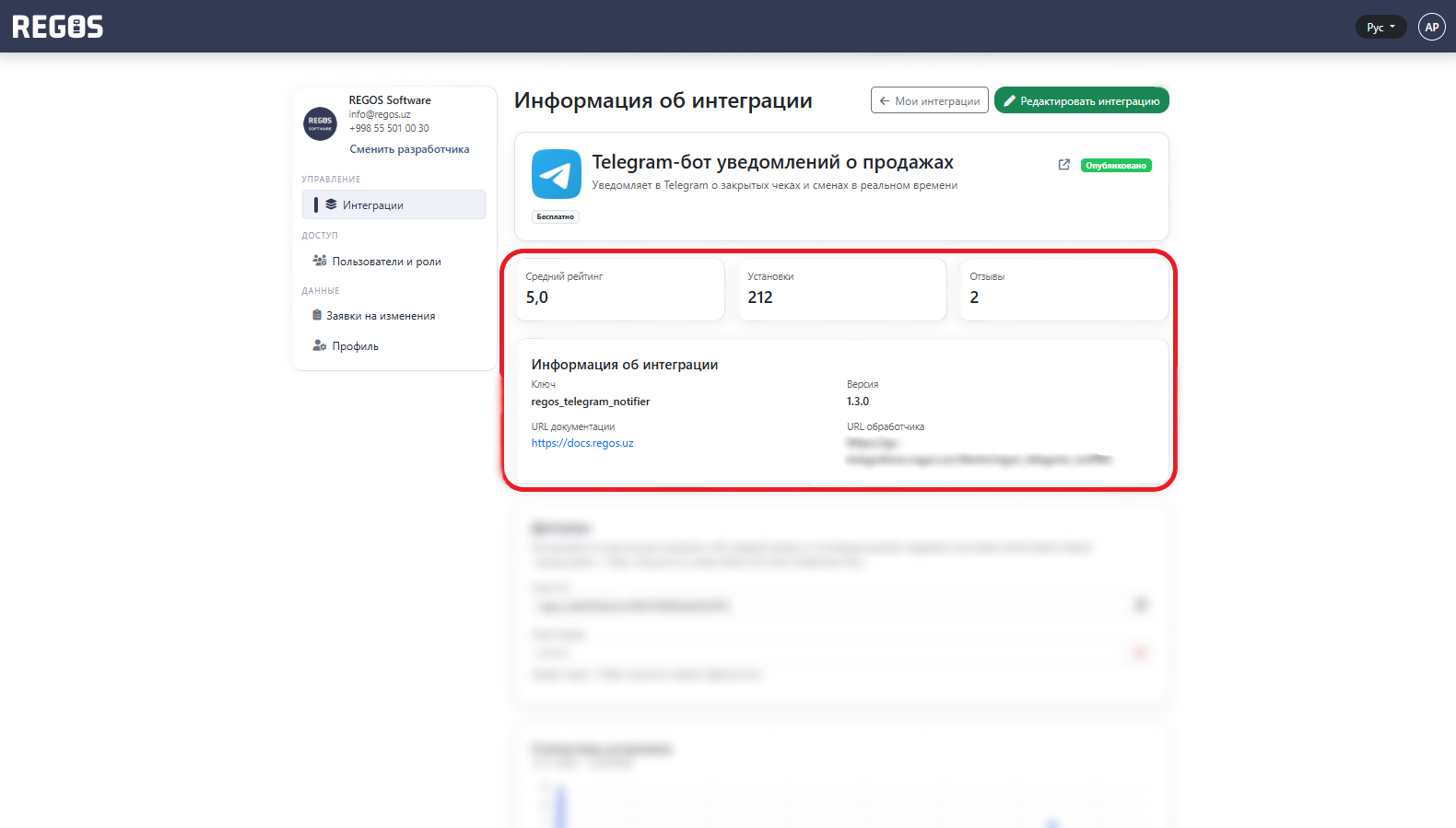Click the Опубликовано status badge
Image resolution: width=1456 pixels, height=828 pixels.
(x=1115, y=166)
